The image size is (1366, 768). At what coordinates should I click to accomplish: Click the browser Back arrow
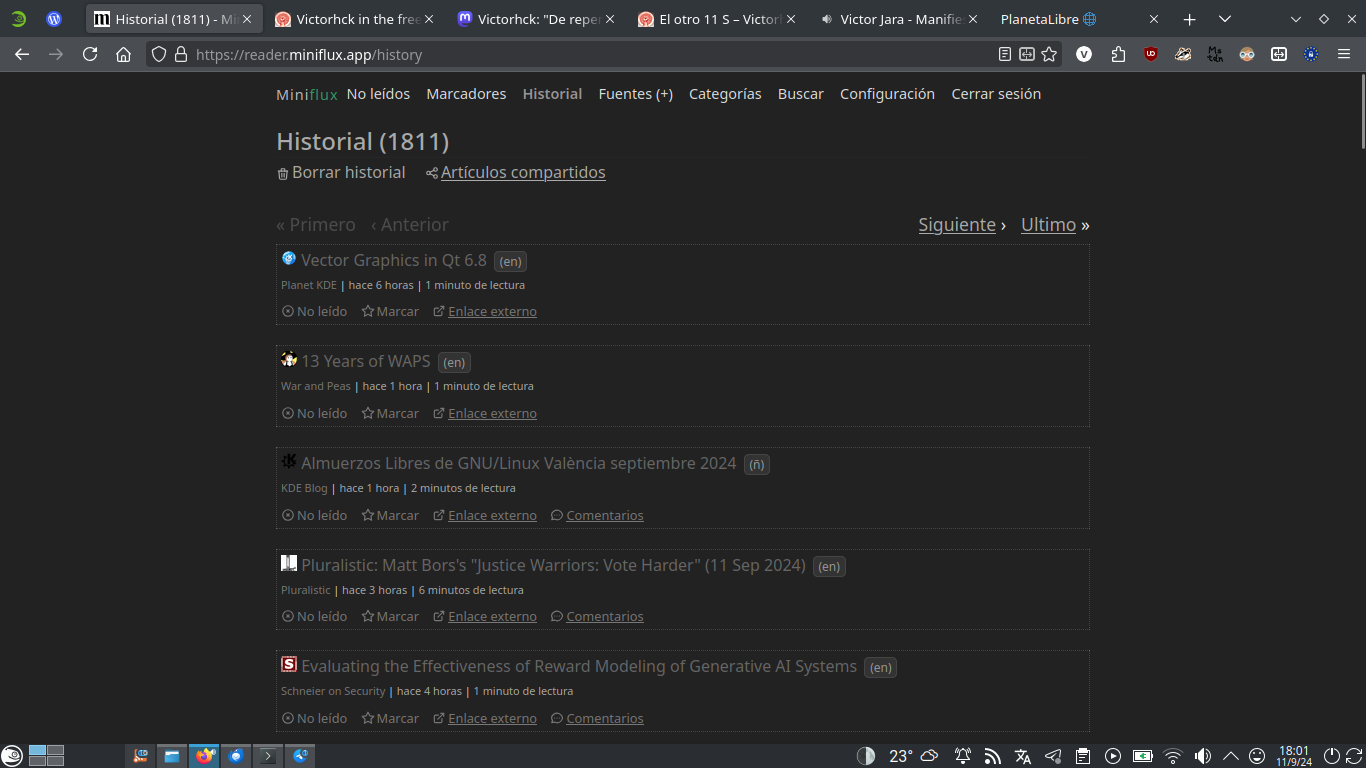point(22,55)
